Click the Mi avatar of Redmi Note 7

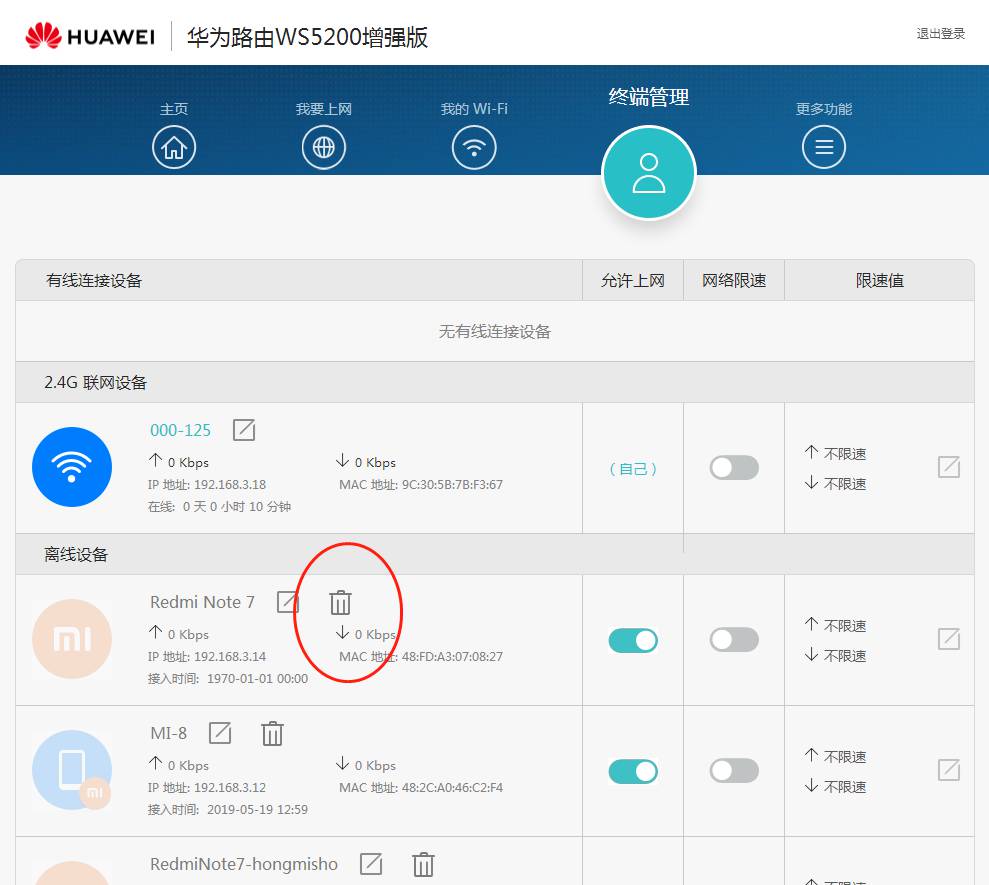(x=72, y=639)
